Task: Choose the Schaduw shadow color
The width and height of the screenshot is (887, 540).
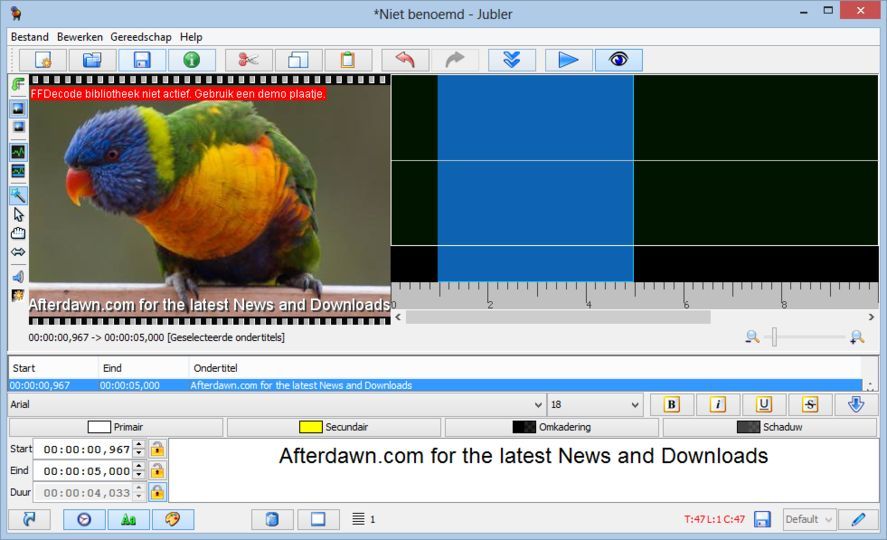Action: pyautogui.click(x=769, y=427)
